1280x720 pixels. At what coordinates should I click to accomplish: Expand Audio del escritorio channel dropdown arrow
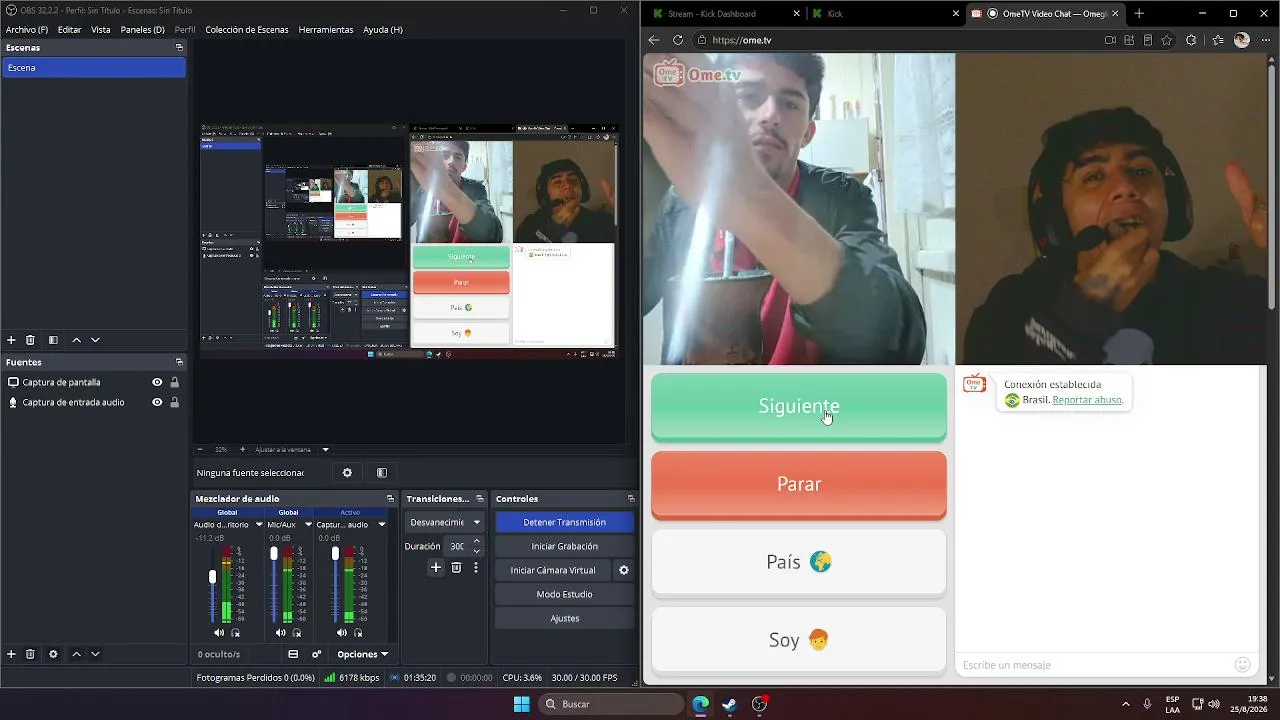(x=259, y=524)
